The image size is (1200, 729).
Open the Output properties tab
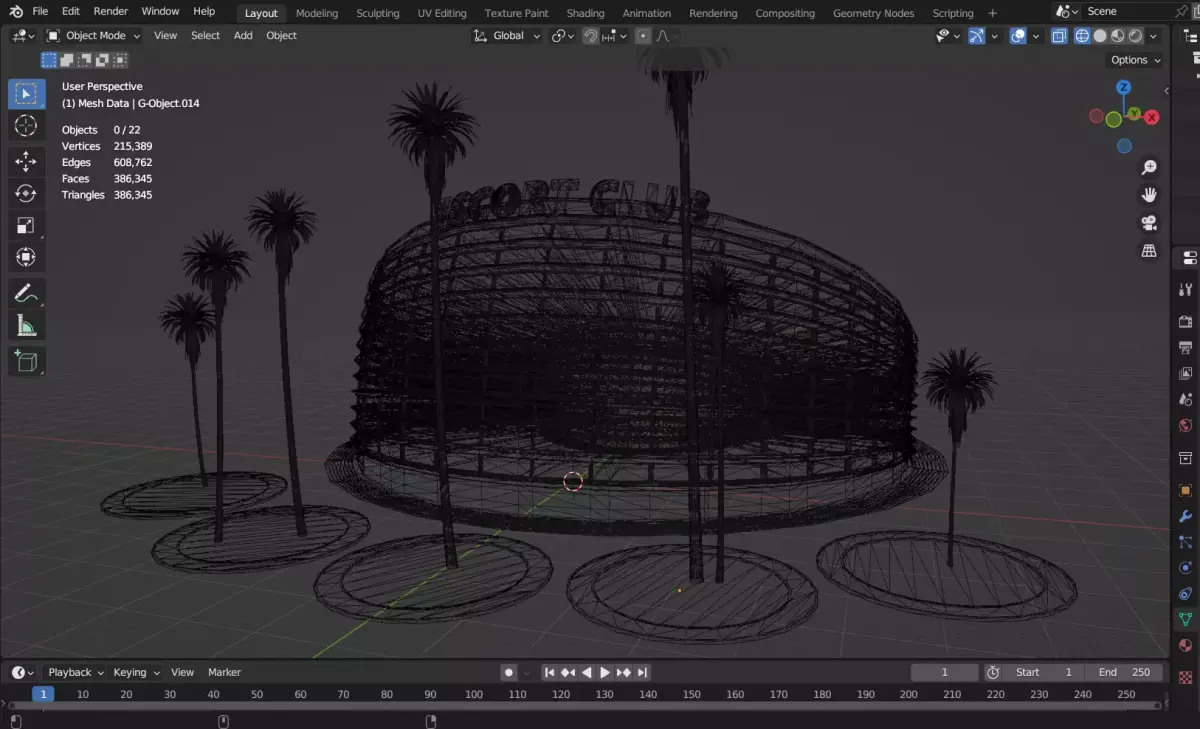click(x=1186, y=348)
